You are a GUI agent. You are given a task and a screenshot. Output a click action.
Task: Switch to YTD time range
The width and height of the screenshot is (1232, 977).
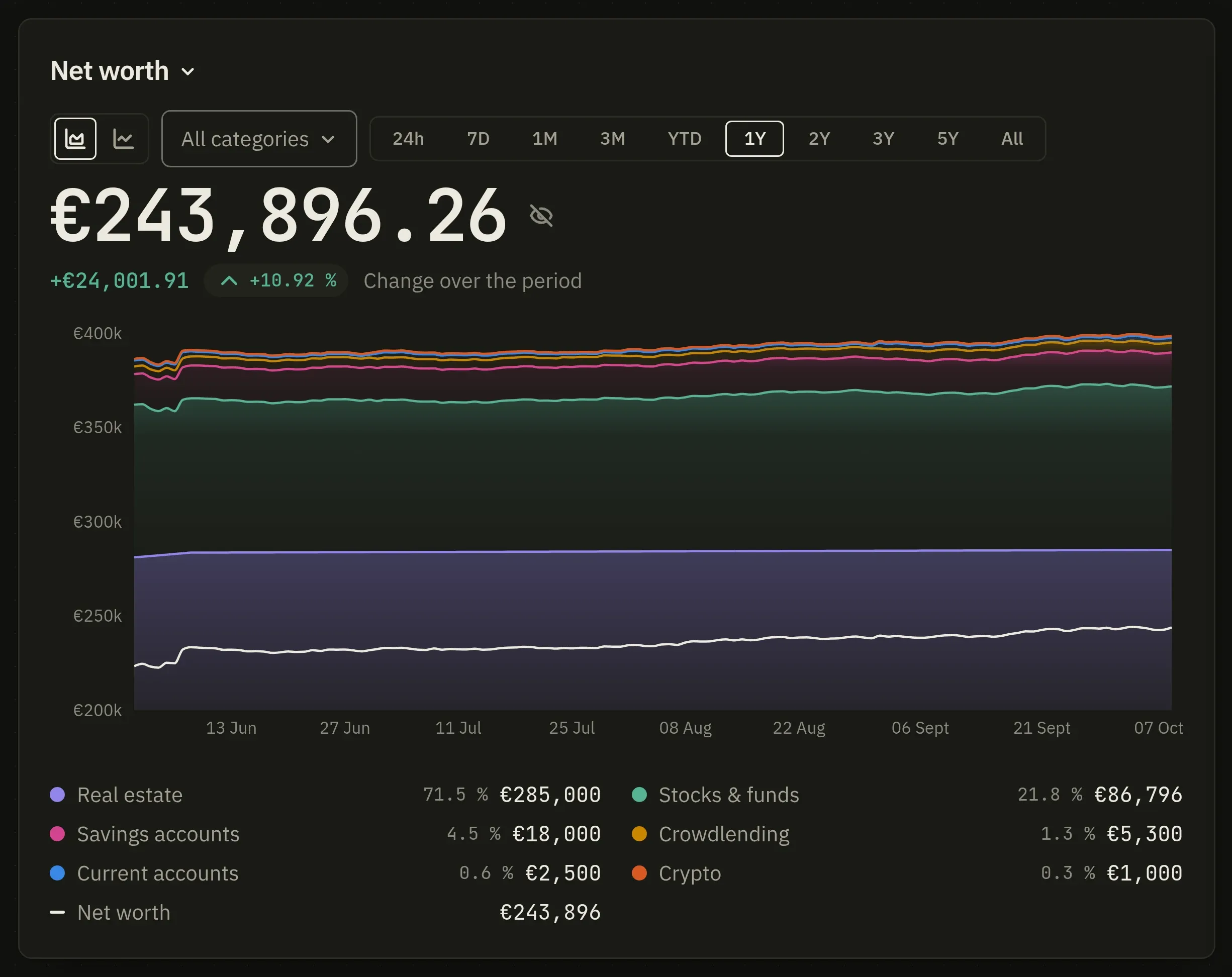685,139
